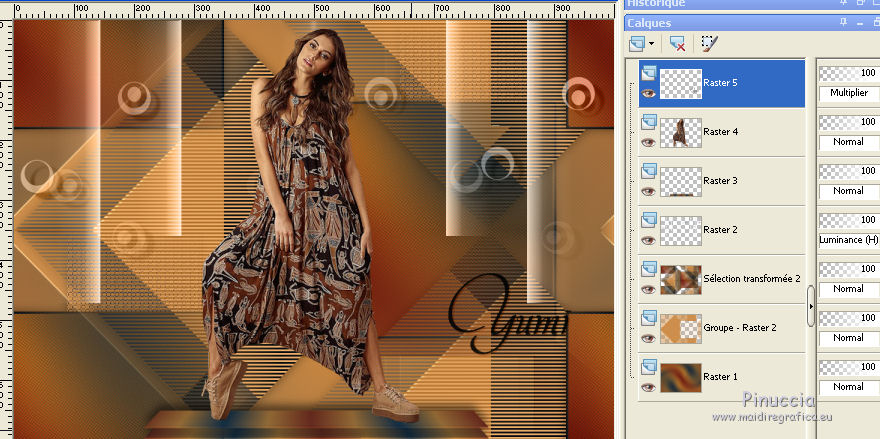880x439 pixels.
Task: Select the Raster 1 layer name
Action: coord(720,376)
